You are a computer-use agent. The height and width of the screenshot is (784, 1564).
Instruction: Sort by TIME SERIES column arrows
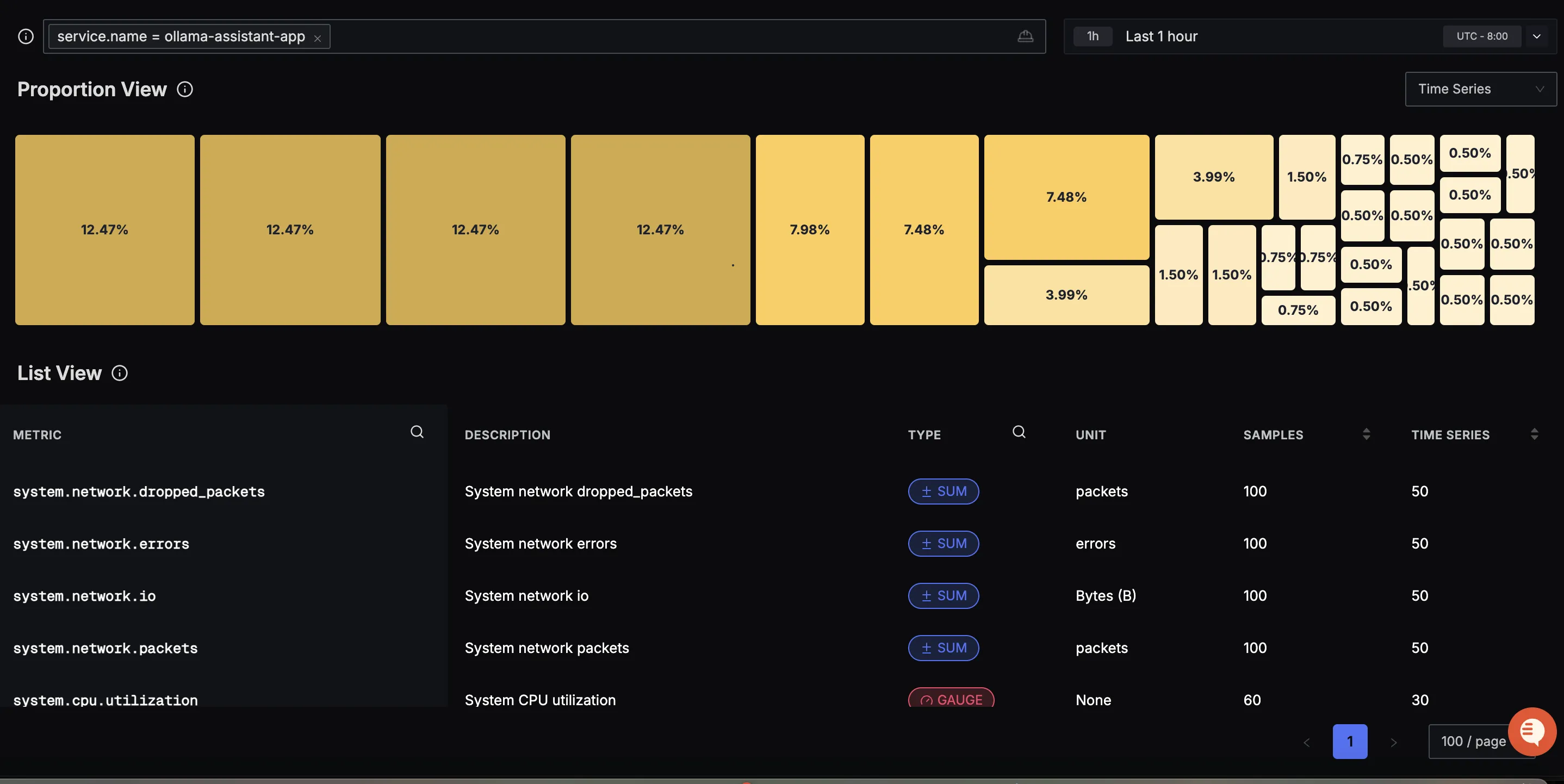click(1534, 434)
